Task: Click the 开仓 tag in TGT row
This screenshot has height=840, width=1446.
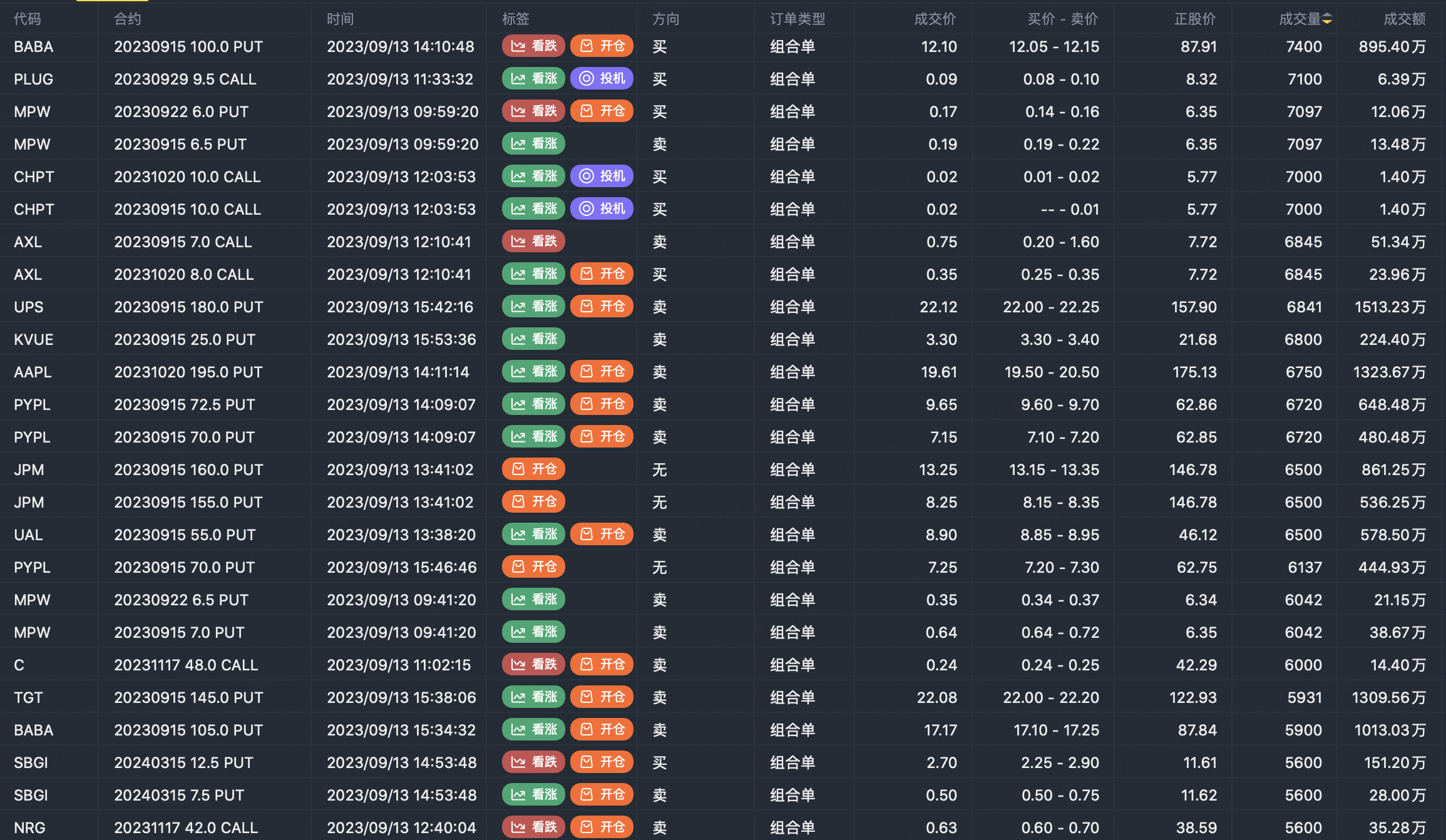Action: tap(602, 697)
